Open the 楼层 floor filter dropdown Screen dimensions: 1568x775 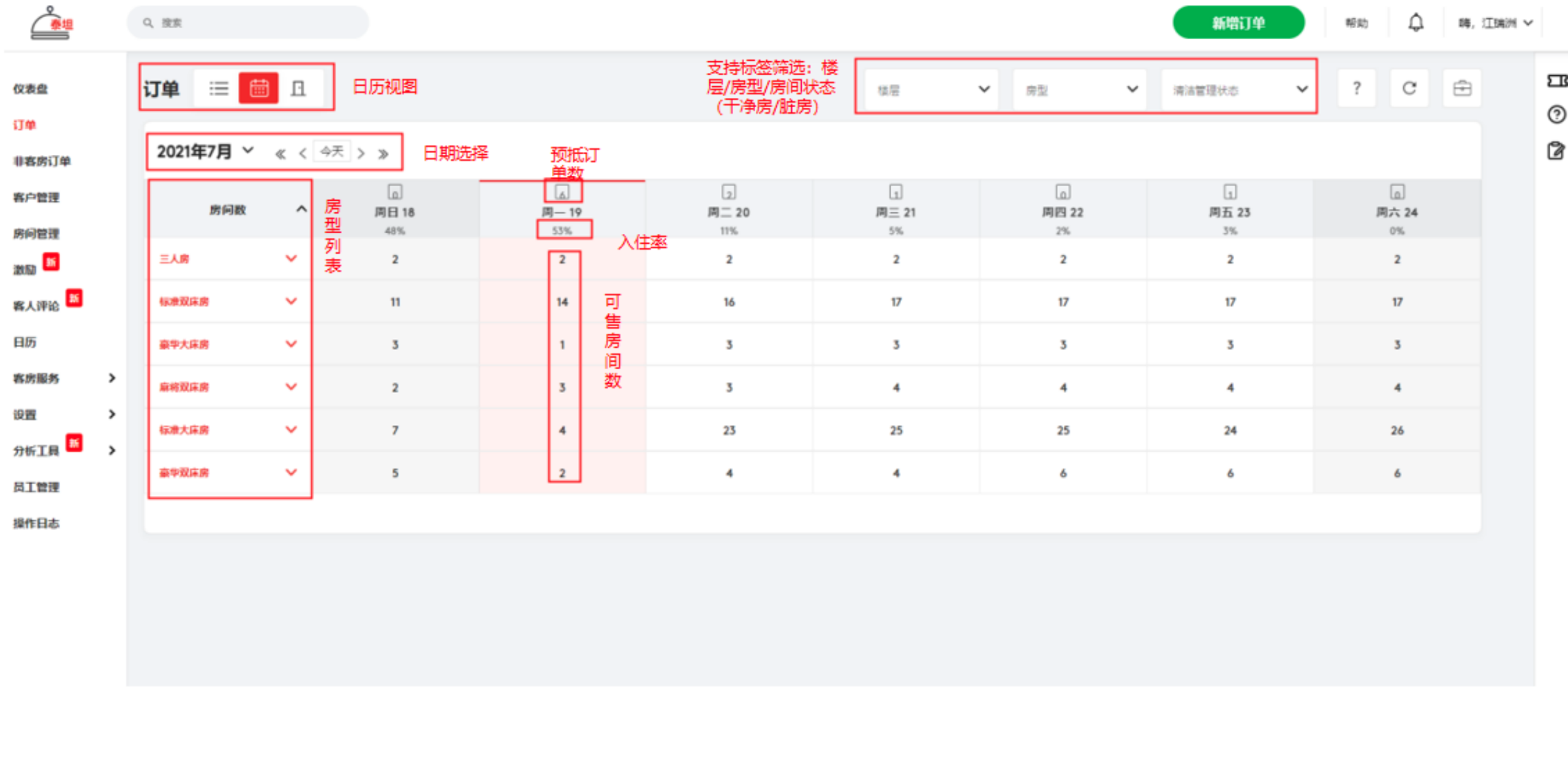coord(932,90)
